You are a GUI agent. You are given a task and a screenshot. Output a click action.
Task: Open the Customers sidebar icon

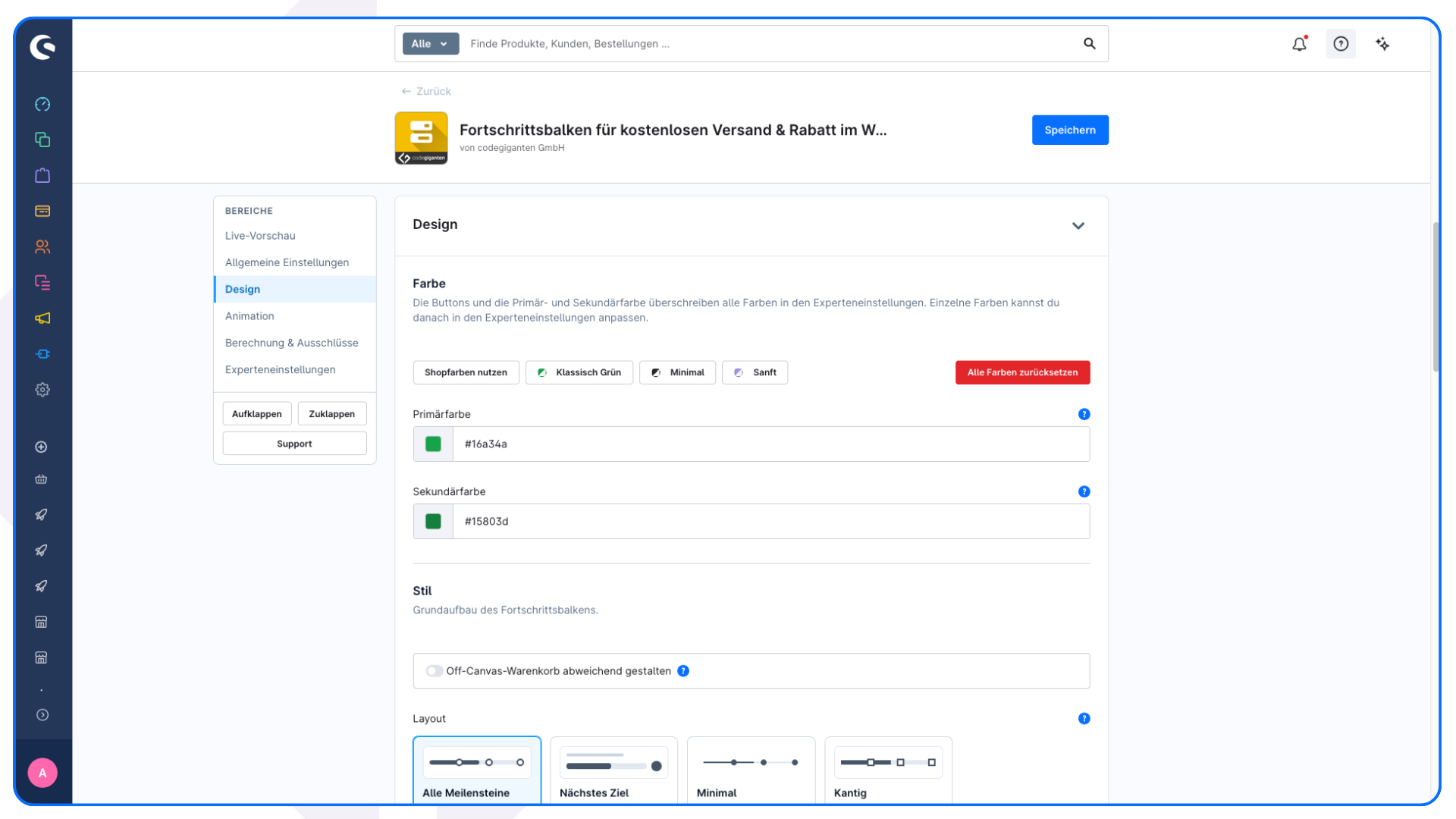point(42,246)
